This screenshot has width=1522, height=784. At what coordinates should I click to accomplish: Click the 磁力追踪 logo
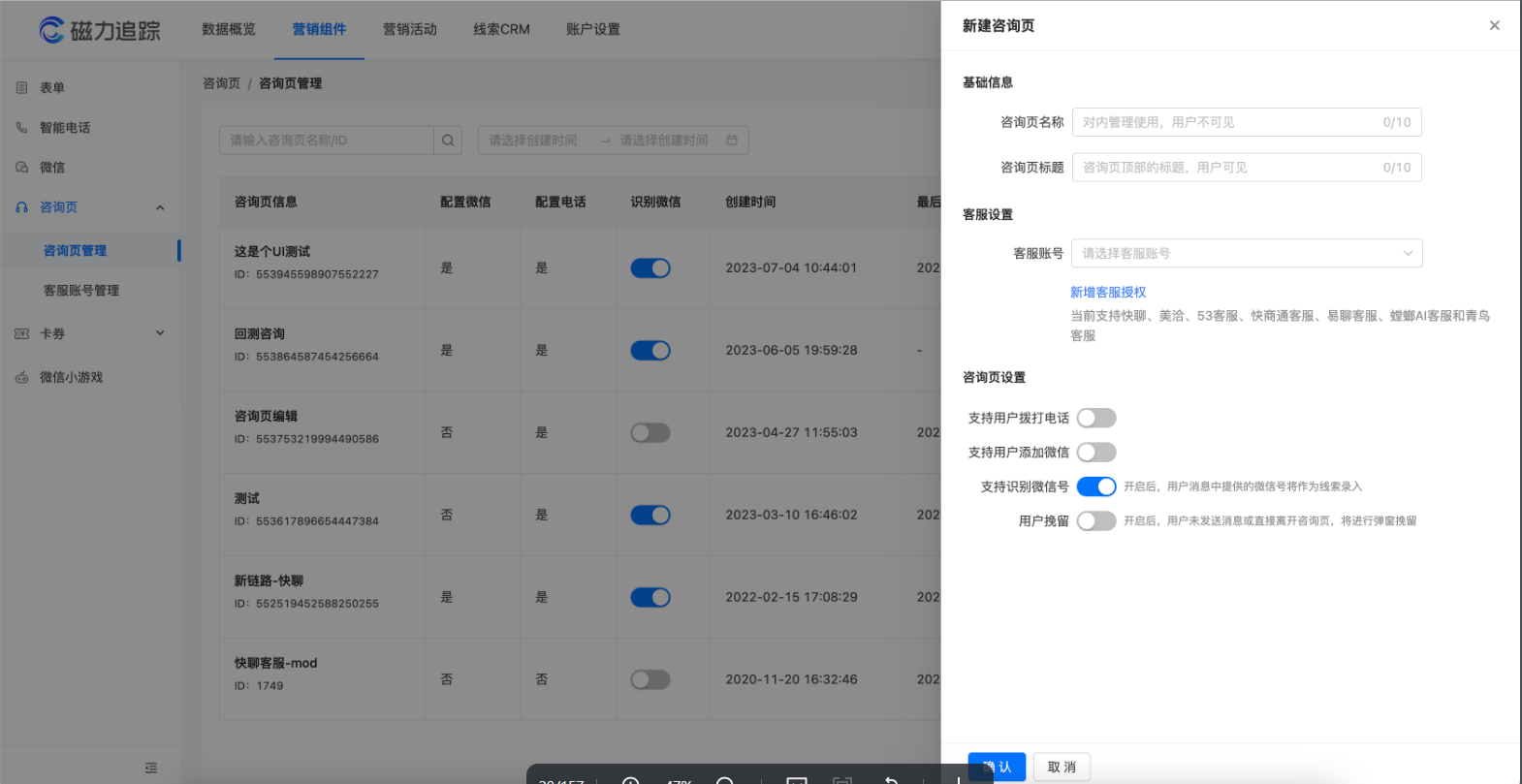[x=100, y=30]
